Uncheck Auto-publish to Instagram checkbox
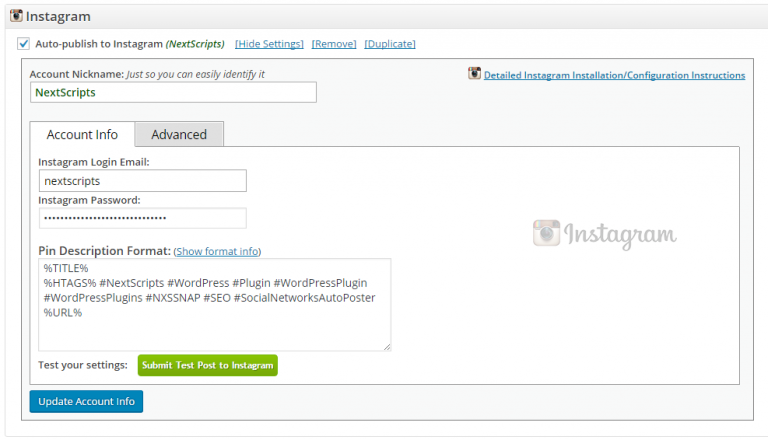This screenshot has width=768, height=440. click(x=24, y=44)
